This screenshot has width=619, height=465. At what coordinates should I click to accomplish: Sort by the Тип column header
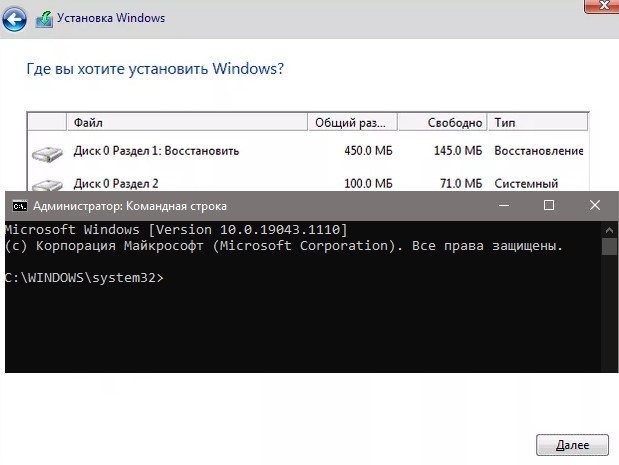[x=538, y=122]
